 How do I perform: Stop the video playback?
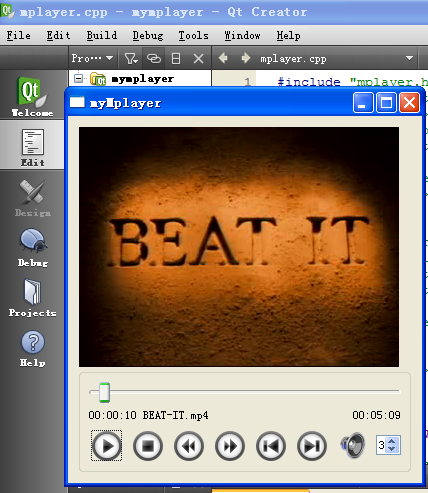(148, 446)
